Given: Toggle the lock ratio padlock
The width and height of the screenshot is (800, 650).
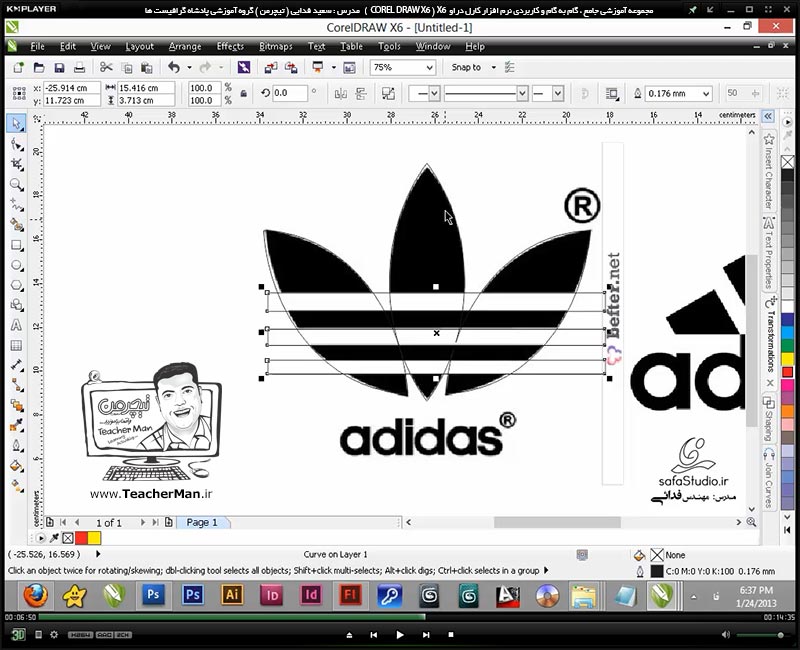Looking at the screenshot, I should click(244, 93).
